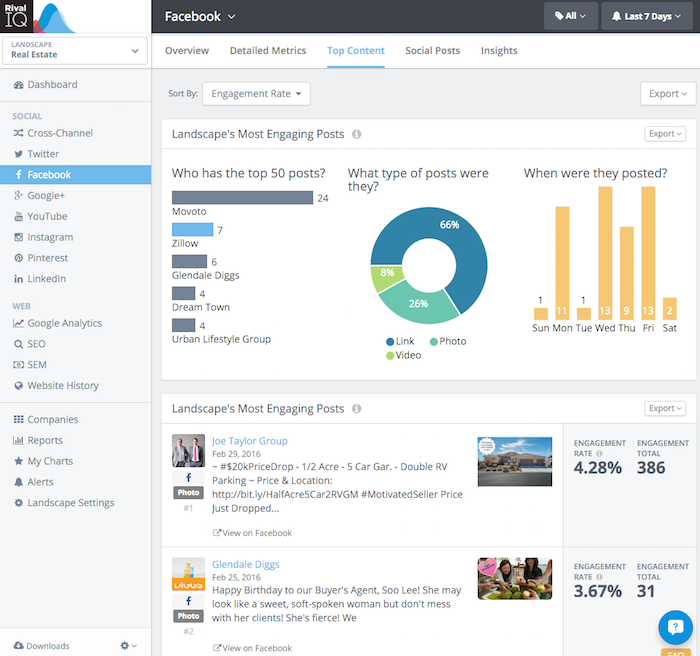
Task: Open the blue help chat bubble
Action: coord(675,627)
